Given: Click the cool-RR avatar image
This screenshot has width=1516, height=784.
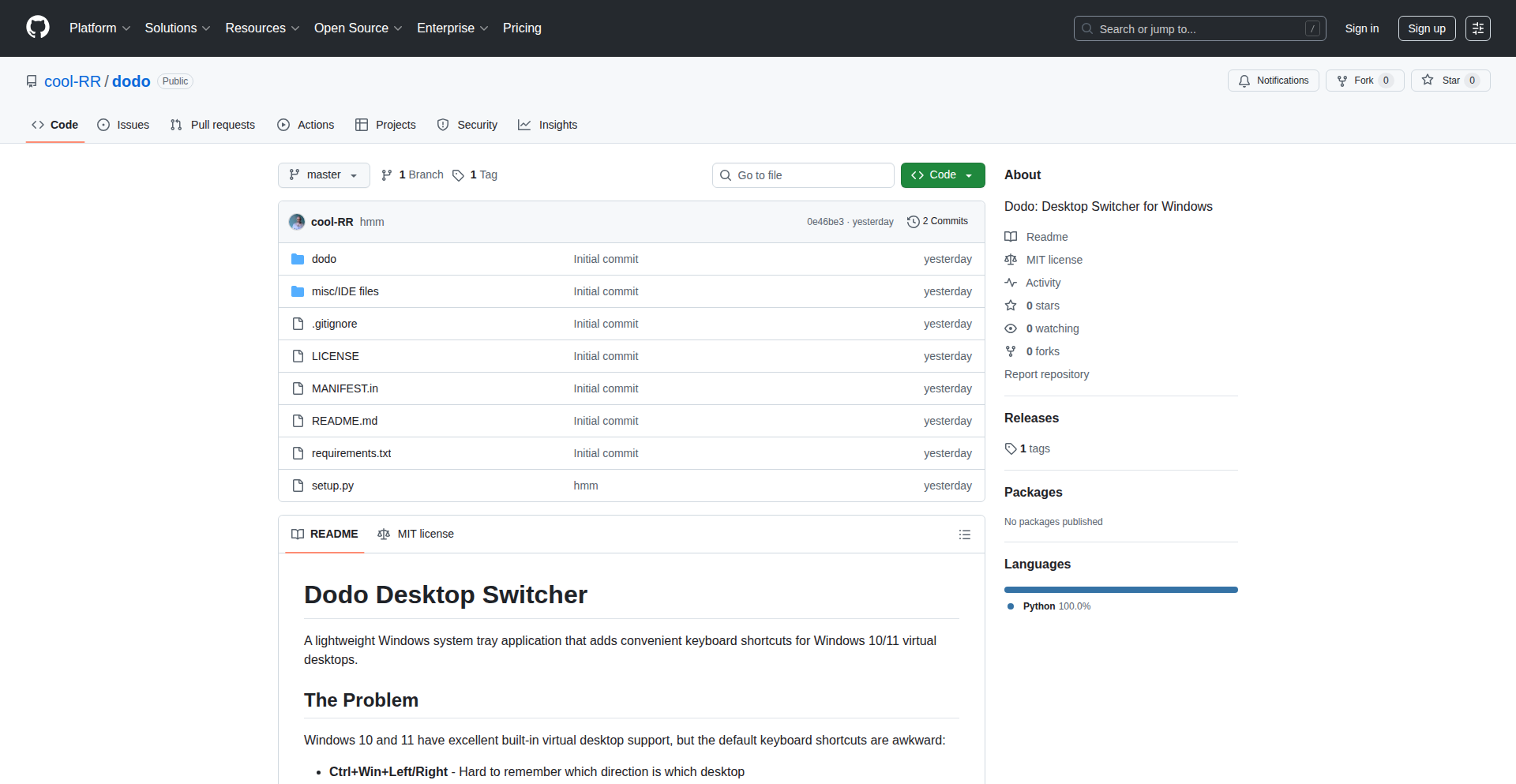Looking at the screenshot, I should point(297,222).
